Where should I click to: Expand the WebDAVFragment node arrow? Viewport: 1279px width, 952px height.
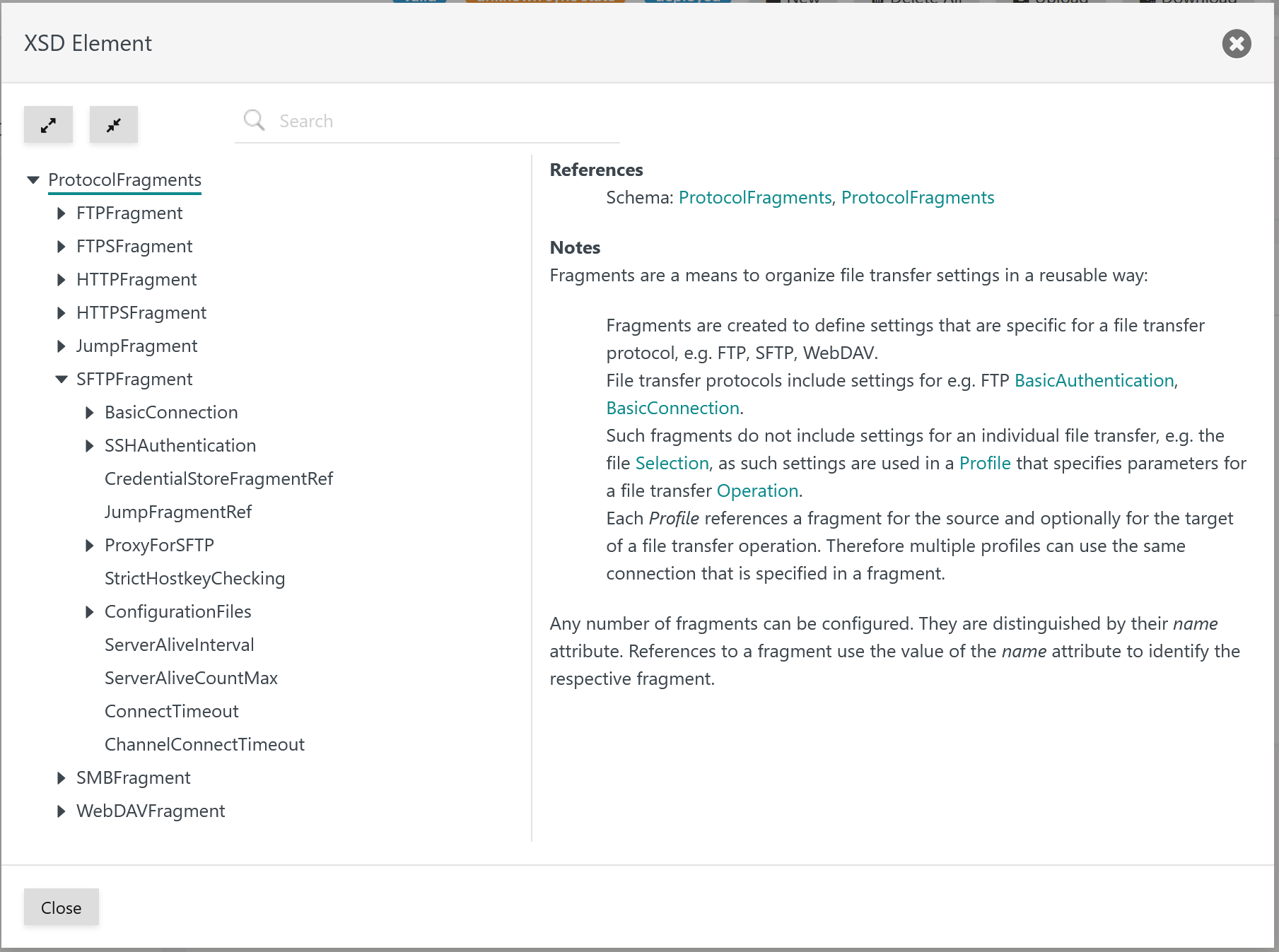click(62, 811)
